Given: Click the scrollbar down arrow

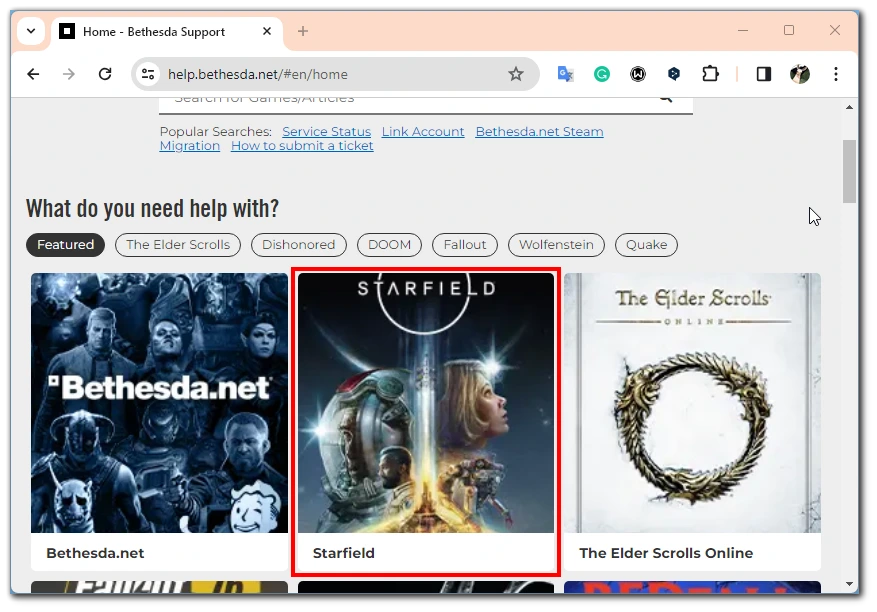Looking at the screenshot, I should (849, 584).
